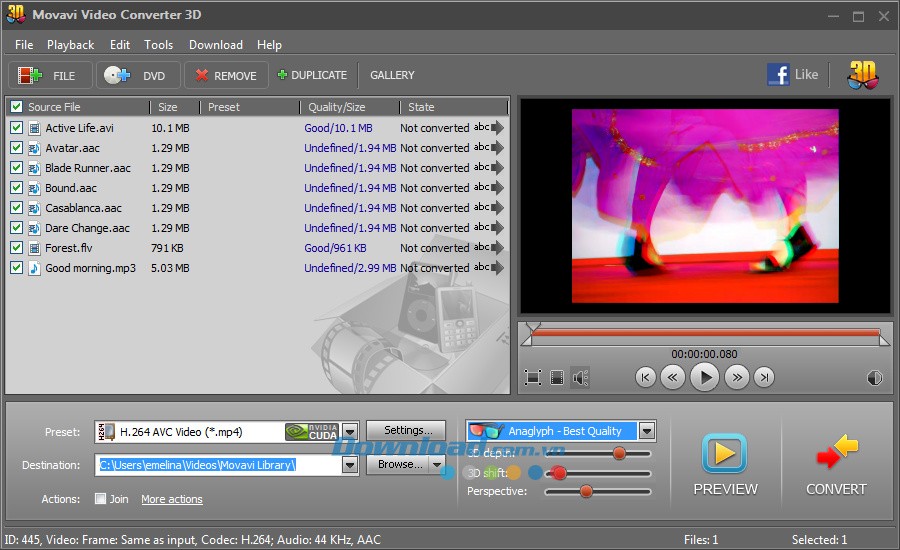This screenshot has height=550, width=900.
Task: Click the add FILE toolbar button
Action: point(50,75)
